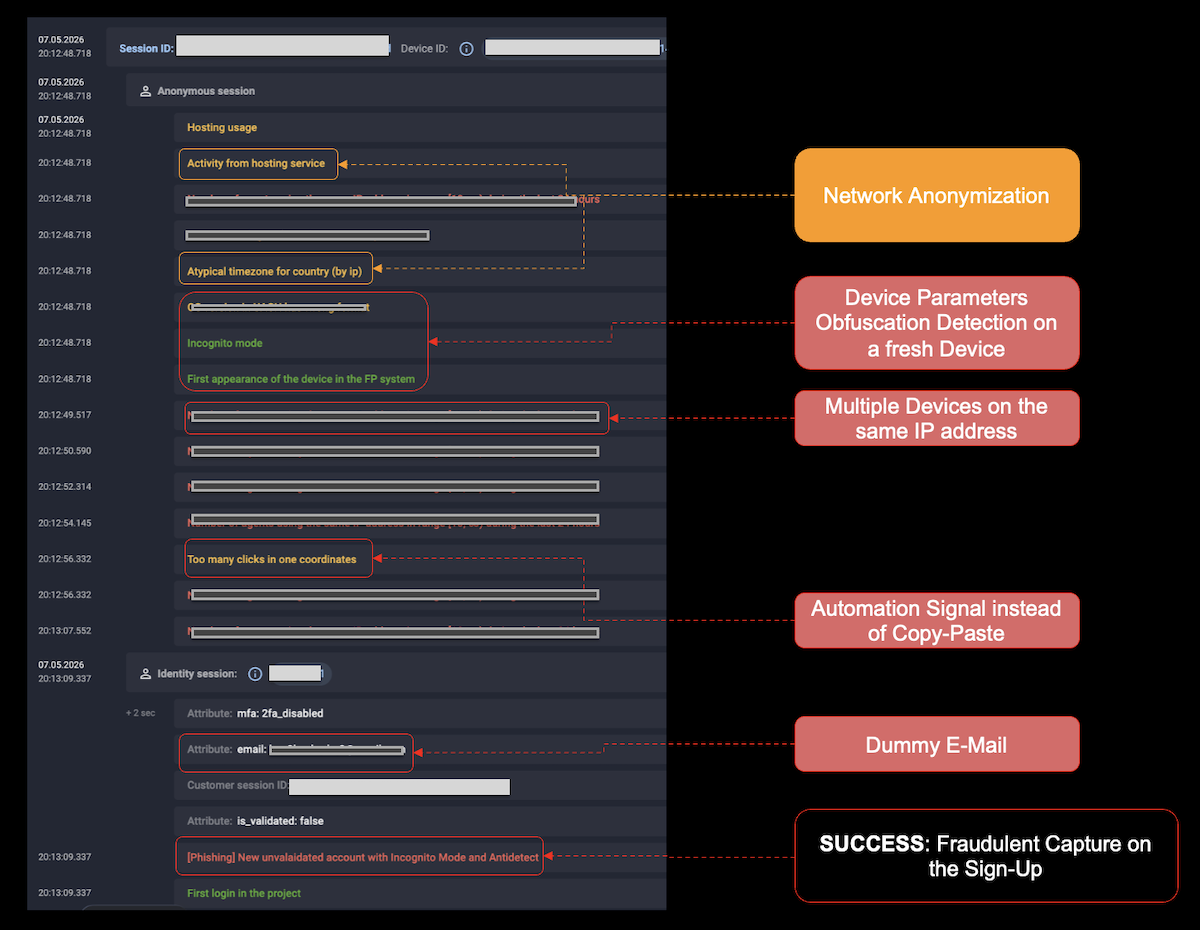Click the redacted Session ID value field
The width and height of the screenshot is (1200, 930).
(283, 46)
